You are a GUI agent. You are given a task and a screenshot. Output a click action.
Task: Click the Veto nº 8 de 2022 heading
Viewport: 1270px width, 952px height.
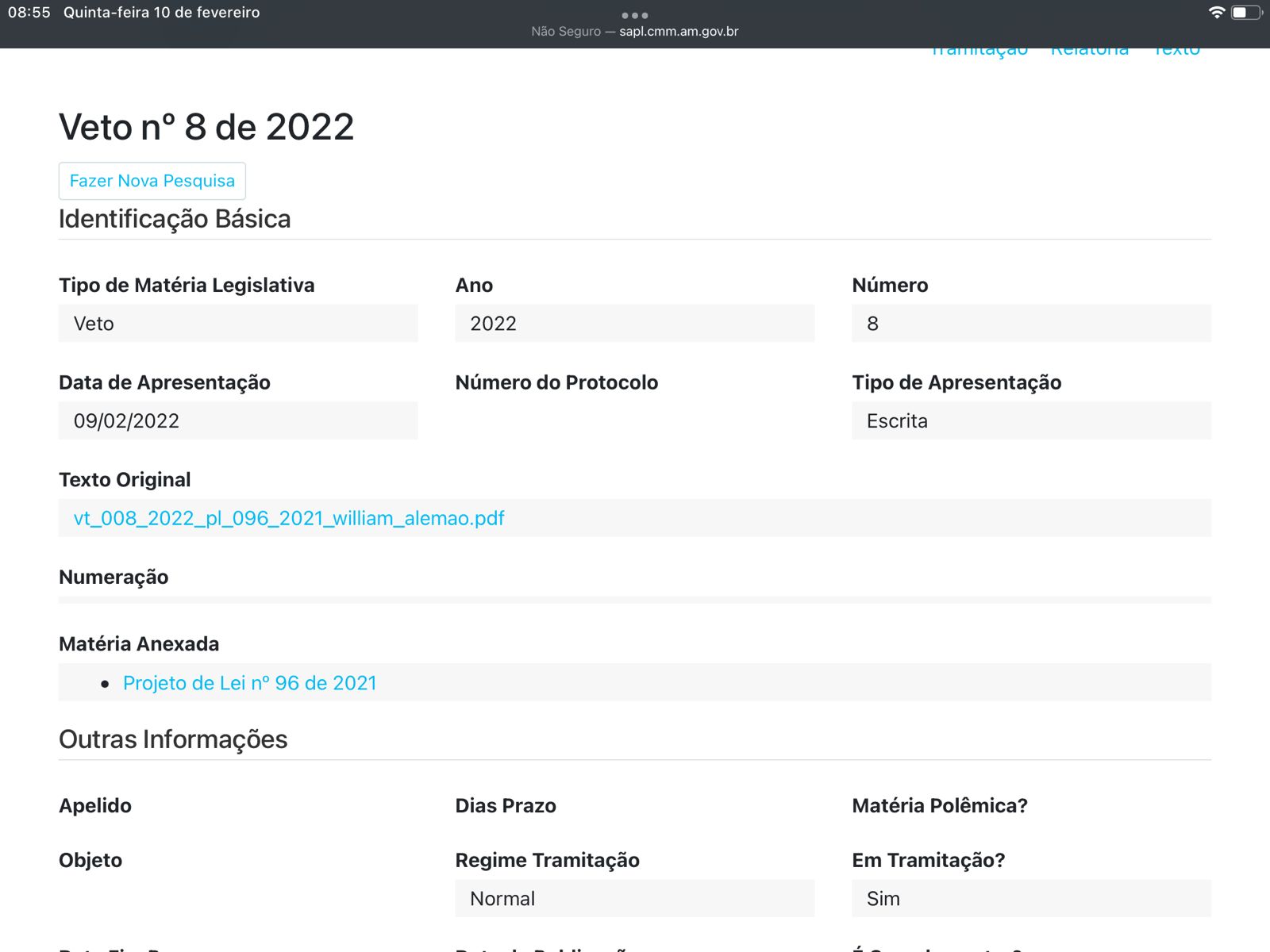click(x=206, y=127)
